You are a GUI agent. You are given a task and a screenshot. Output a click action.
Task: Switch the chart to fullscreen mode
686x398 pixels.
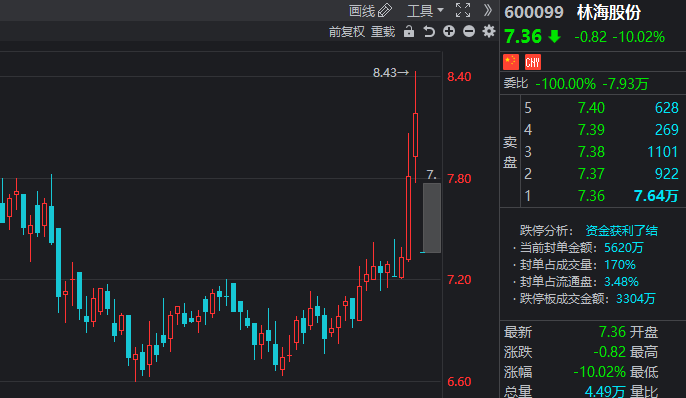(x=463, y=10)
